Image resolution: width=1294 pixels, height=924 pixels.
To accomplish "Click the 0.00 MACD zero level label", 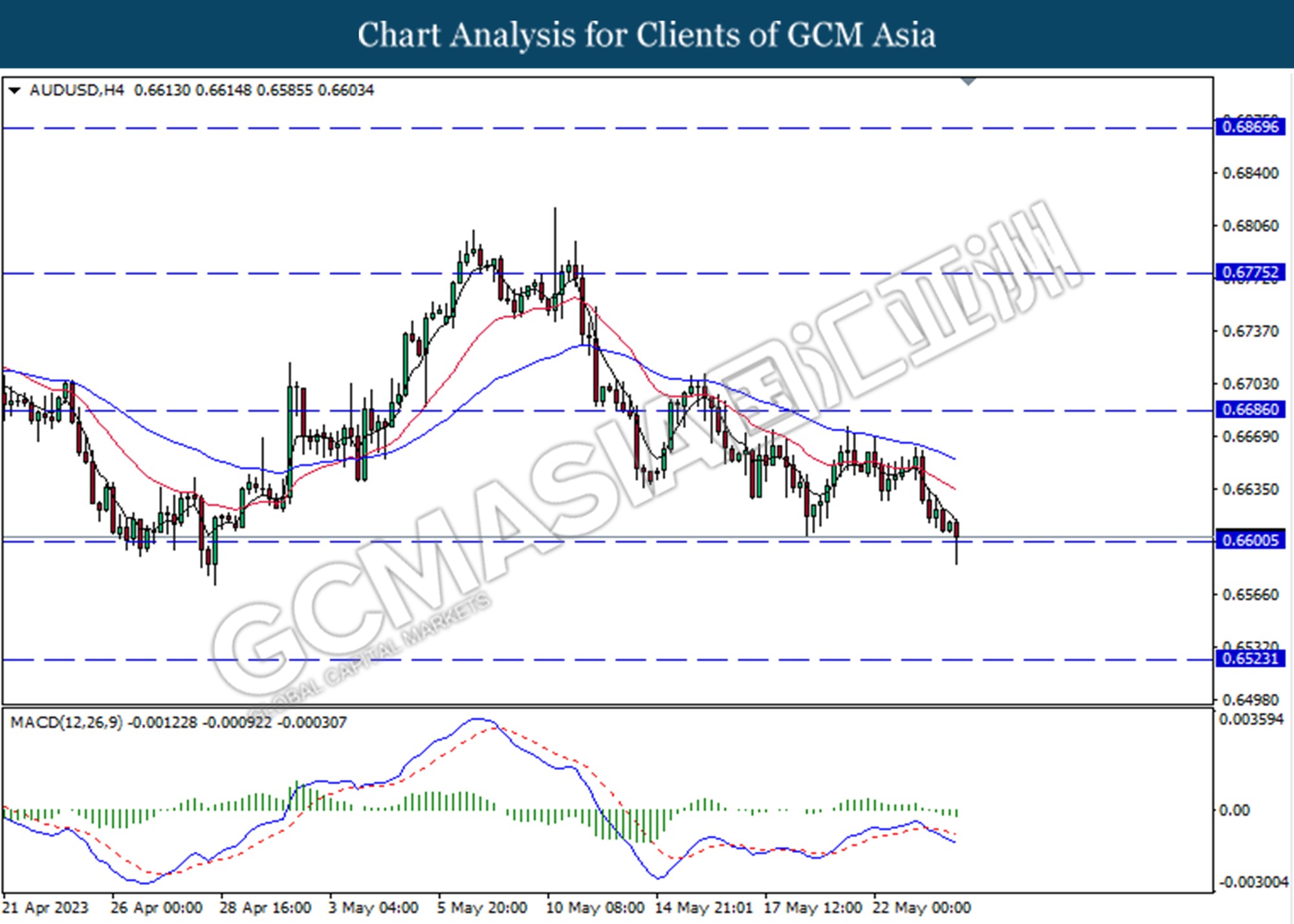I will pyautogui.click(x=1234, y=811).
